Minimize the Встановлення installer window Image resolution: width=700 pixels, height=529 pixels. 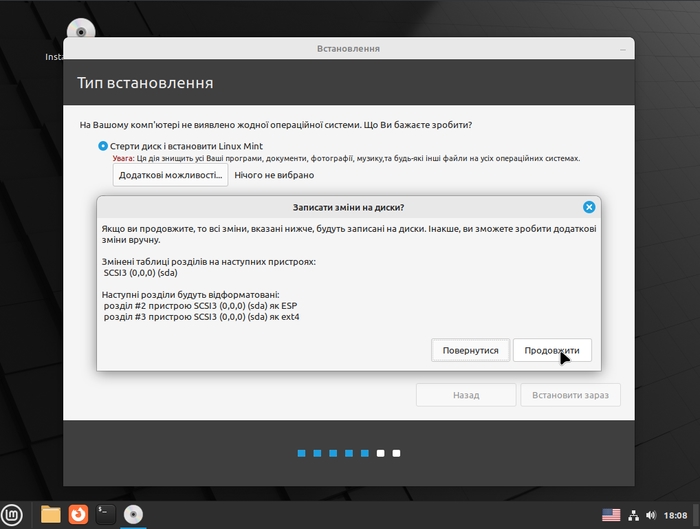(x=623, y=49)
